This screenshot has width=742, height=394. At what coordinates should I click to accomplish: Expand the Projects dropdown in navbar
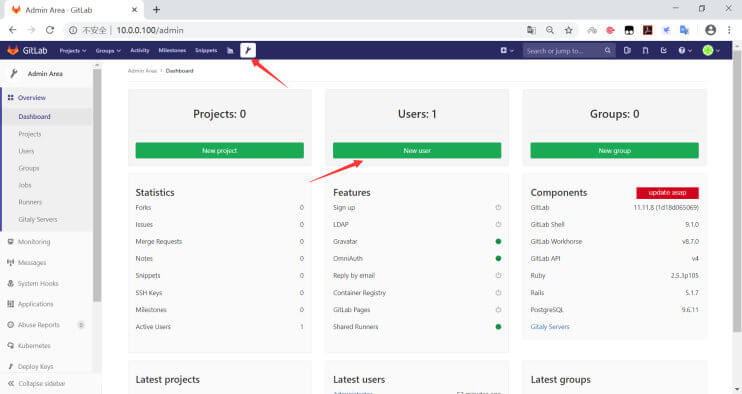coord(73,51)
